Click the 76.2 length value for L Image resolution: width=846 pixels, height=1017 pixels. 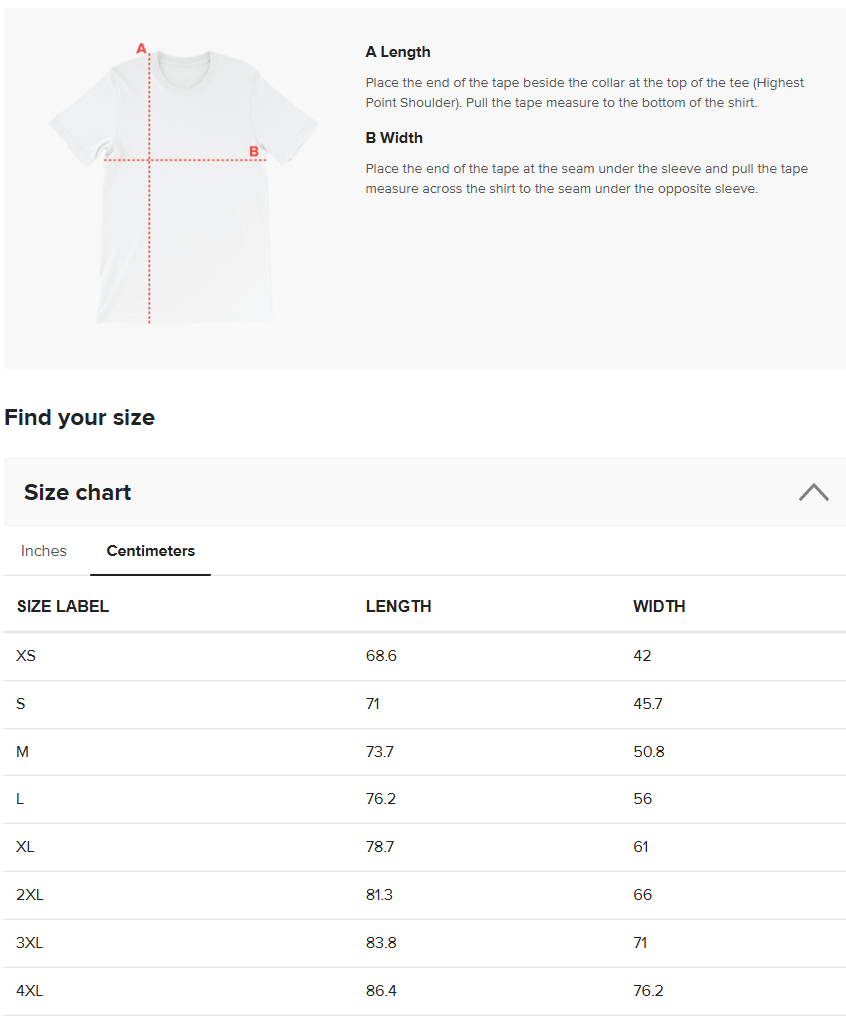380,799
